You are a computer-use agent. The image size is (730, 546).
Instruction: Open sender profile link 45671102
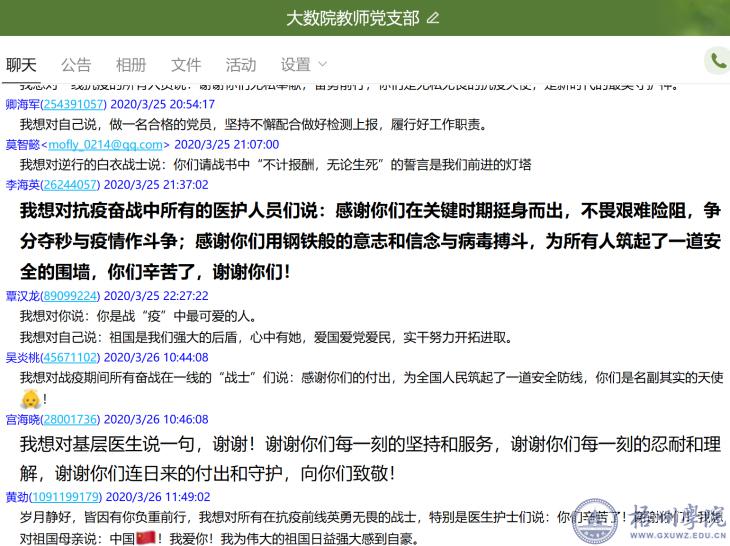click(x=71, y=357)
